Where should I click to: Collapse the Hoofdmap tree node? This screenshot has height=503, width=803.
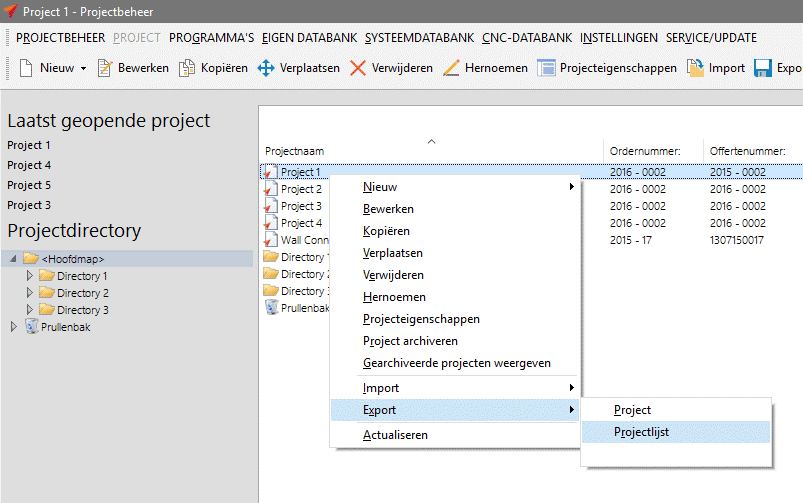click(x=13, y=259)
